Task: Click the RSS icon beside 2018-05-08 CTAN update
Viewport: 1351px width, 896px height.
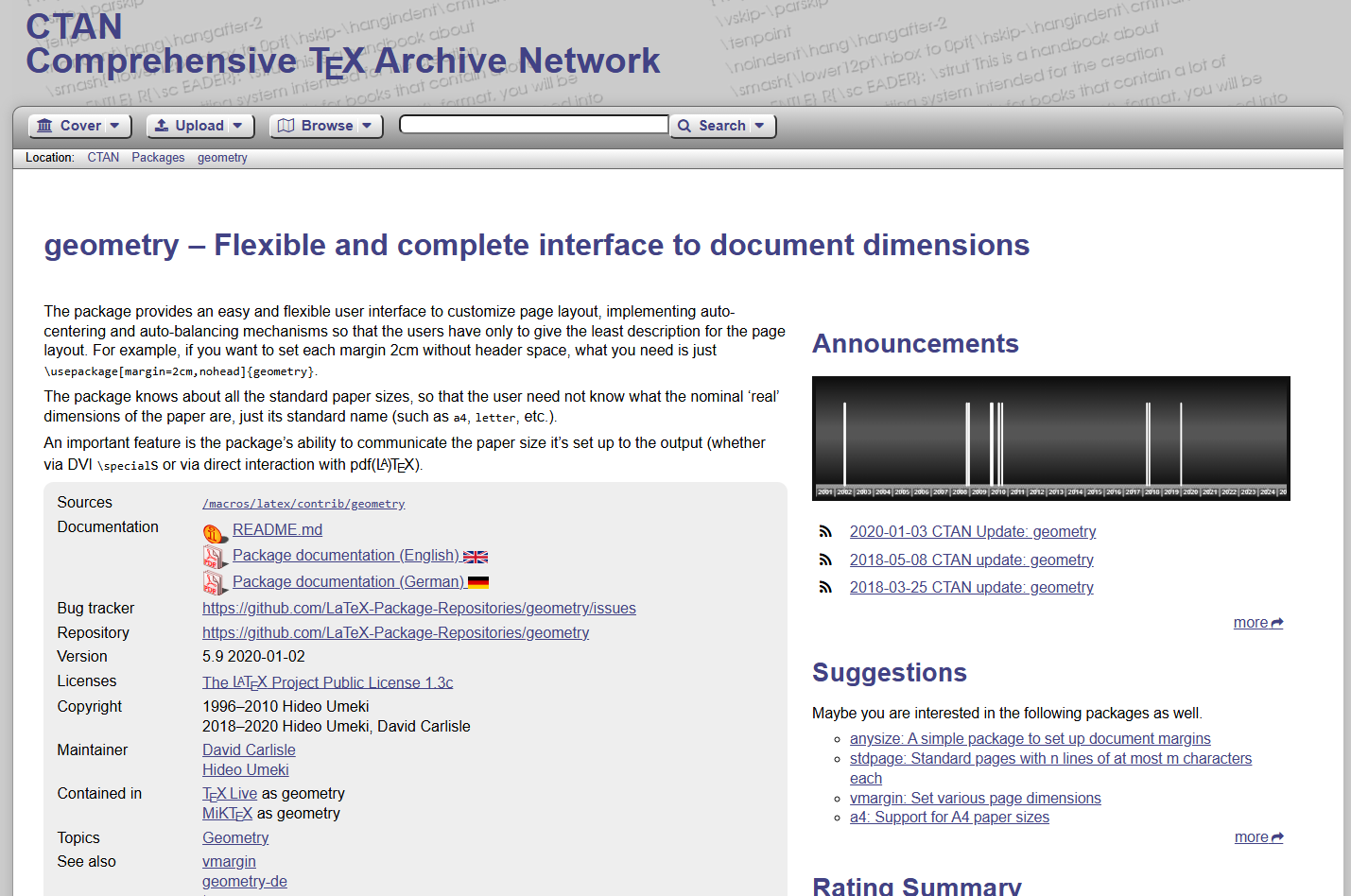Action: (825, 560)
